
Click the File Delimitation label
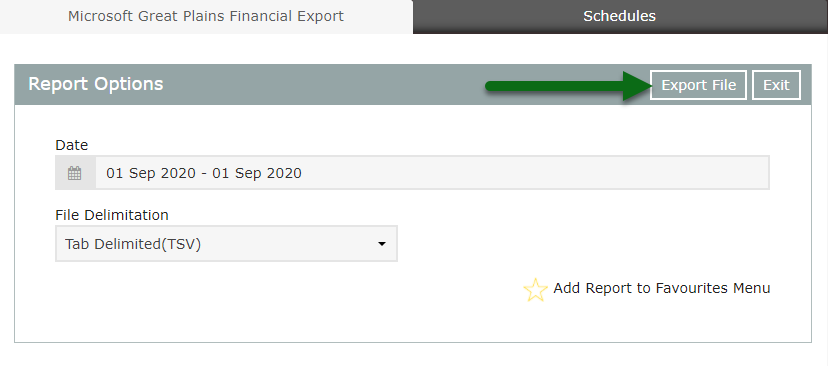112,215
